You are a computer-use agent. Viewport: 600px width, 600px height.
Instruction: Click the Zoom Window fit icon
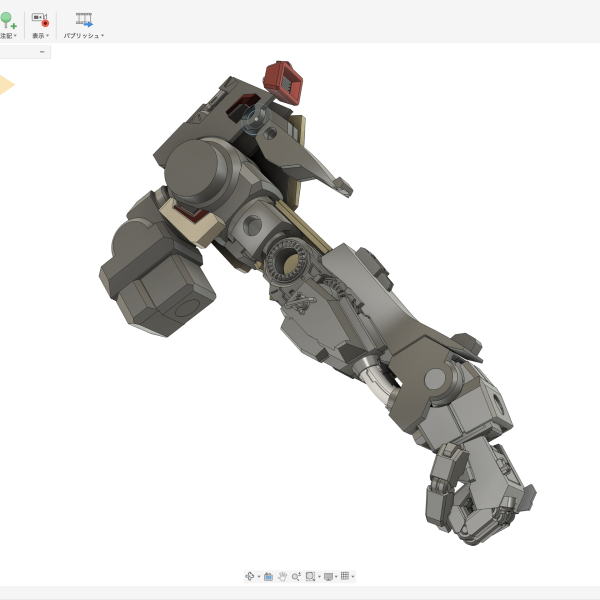[310, 576]
